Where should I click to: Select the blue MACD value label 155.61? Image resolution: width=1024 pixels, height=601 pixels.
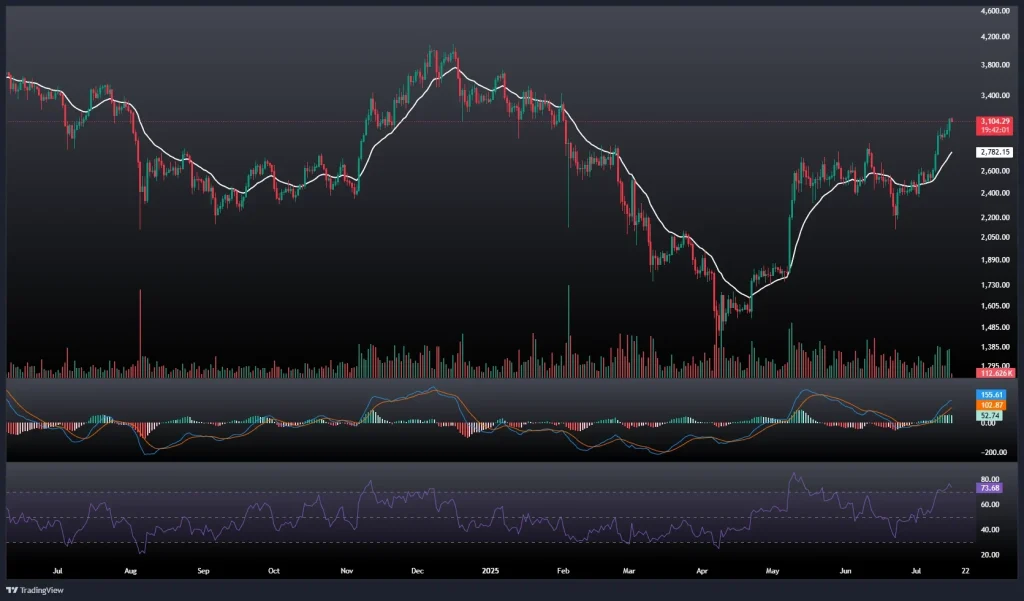click(992, 395)
